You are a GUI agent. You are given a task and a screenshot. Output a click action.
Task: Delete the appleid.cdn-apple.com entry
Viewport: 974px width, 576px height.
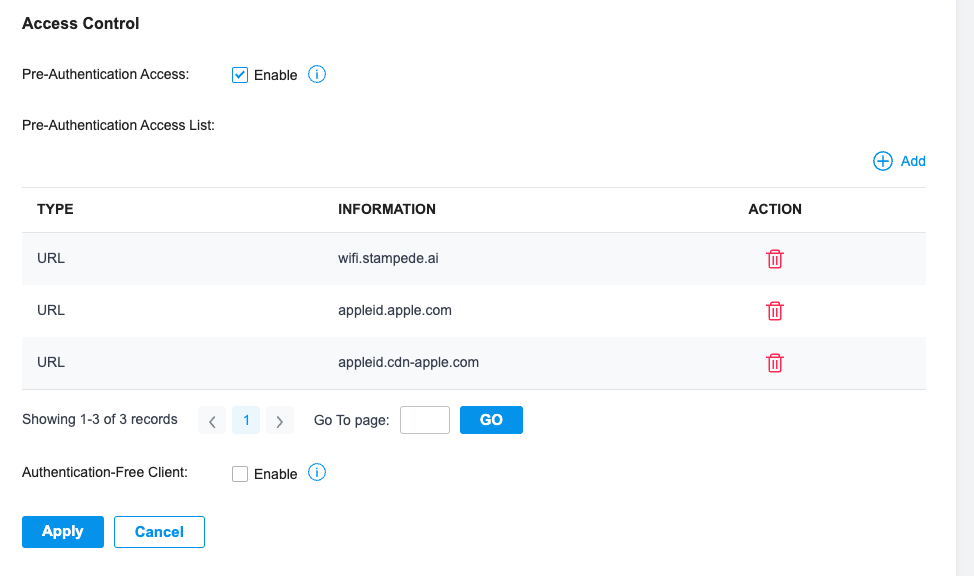coord(775,363)
